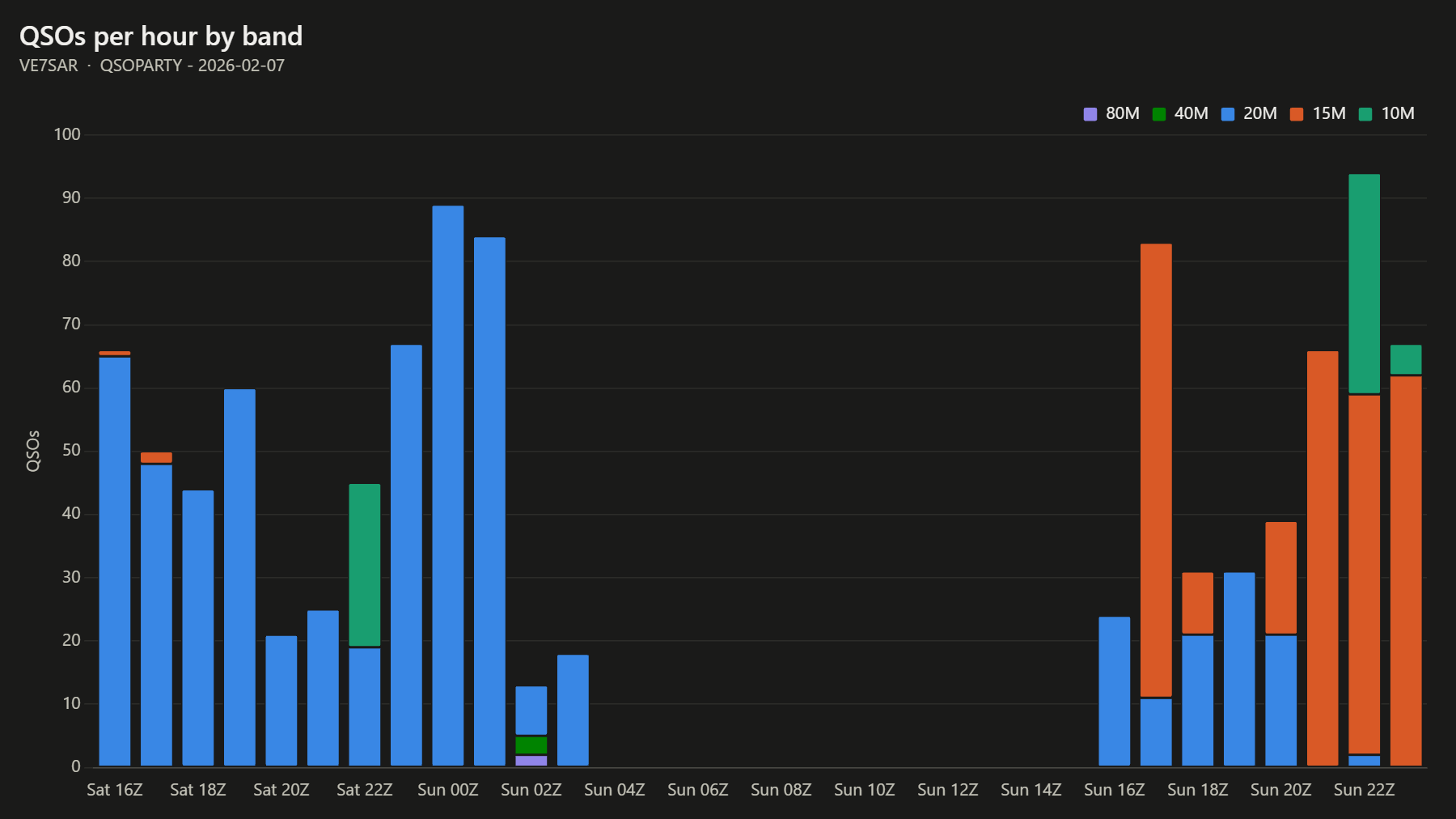Click the orange 15M legend swatch

click(1297, 114)
